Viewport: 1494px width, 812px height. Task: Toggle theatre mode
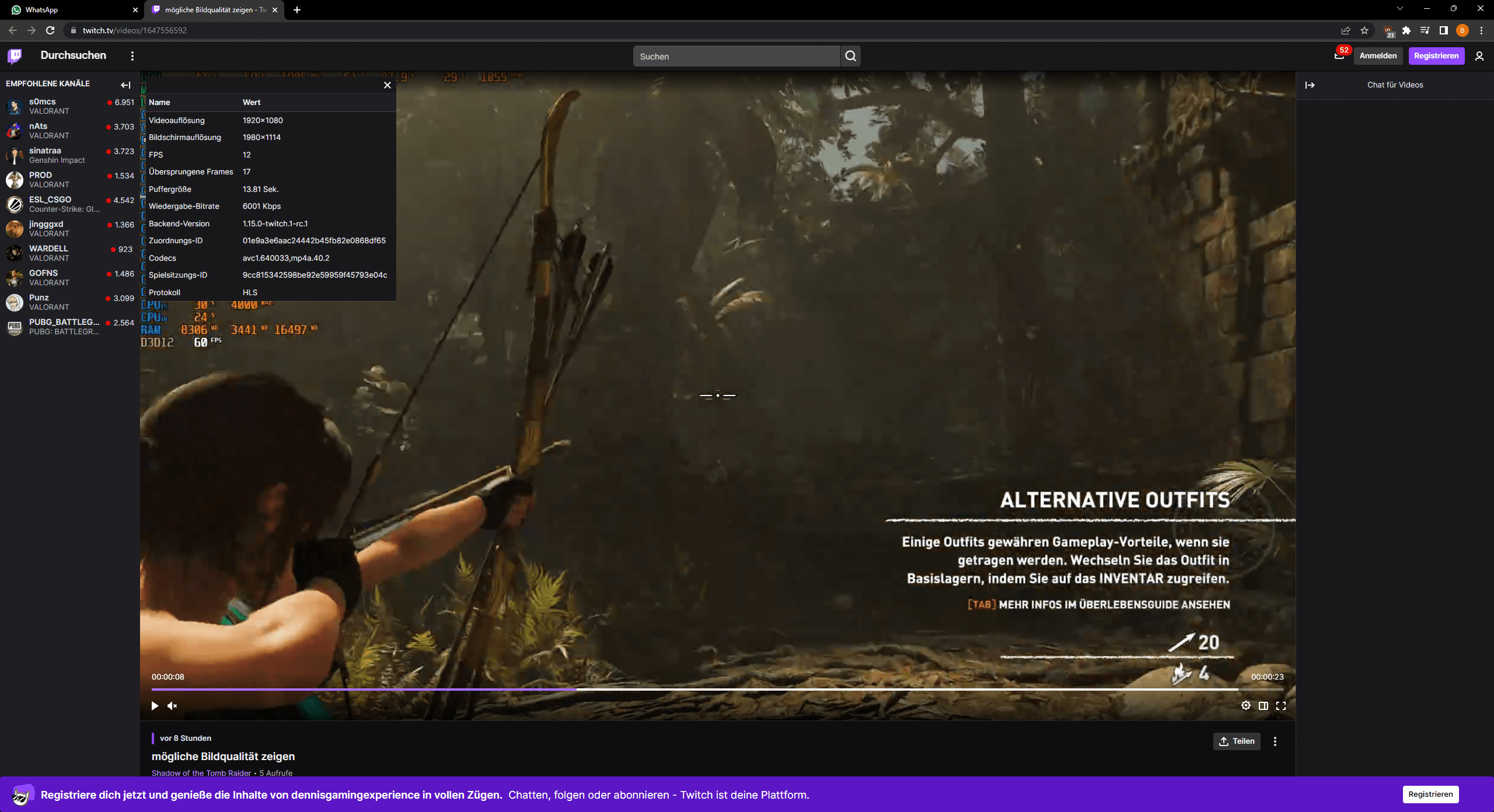click(1263, 706)
